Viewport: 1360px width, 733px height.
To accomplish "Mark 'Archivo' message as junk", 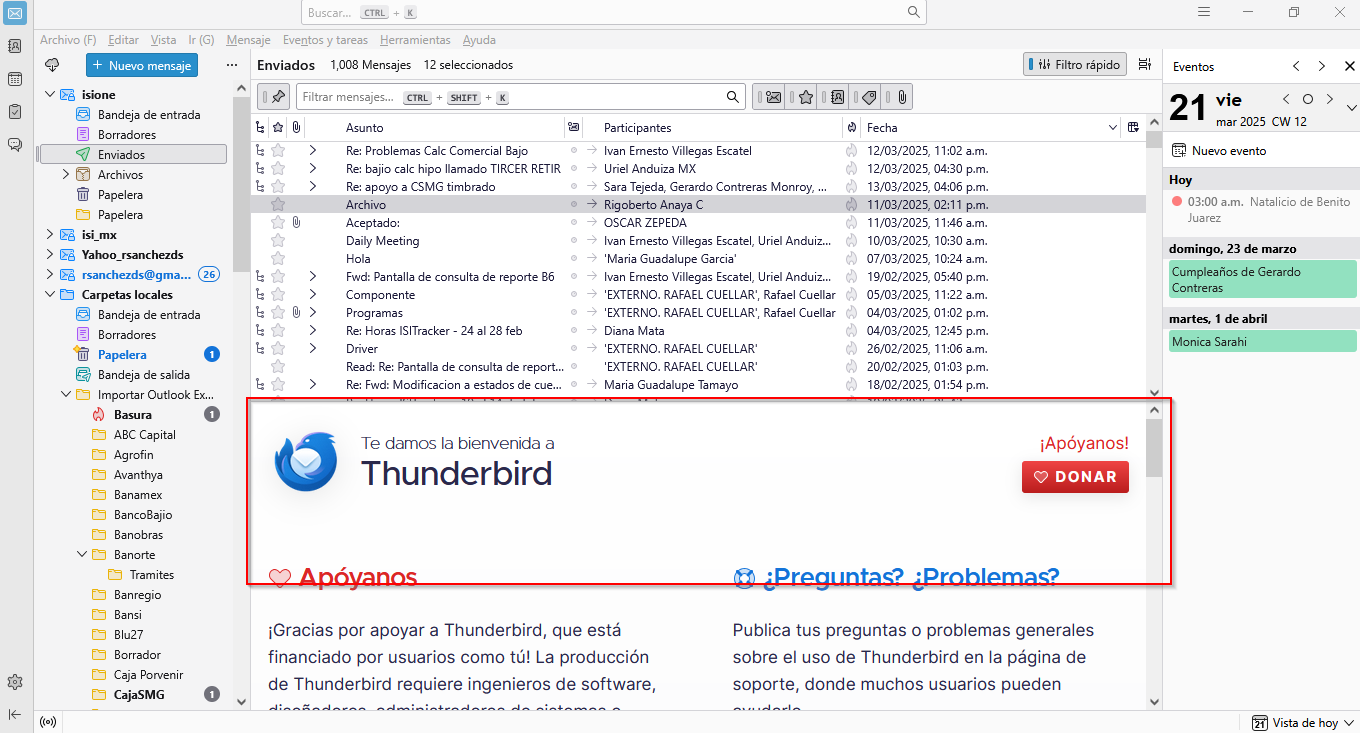I will 851,204.
